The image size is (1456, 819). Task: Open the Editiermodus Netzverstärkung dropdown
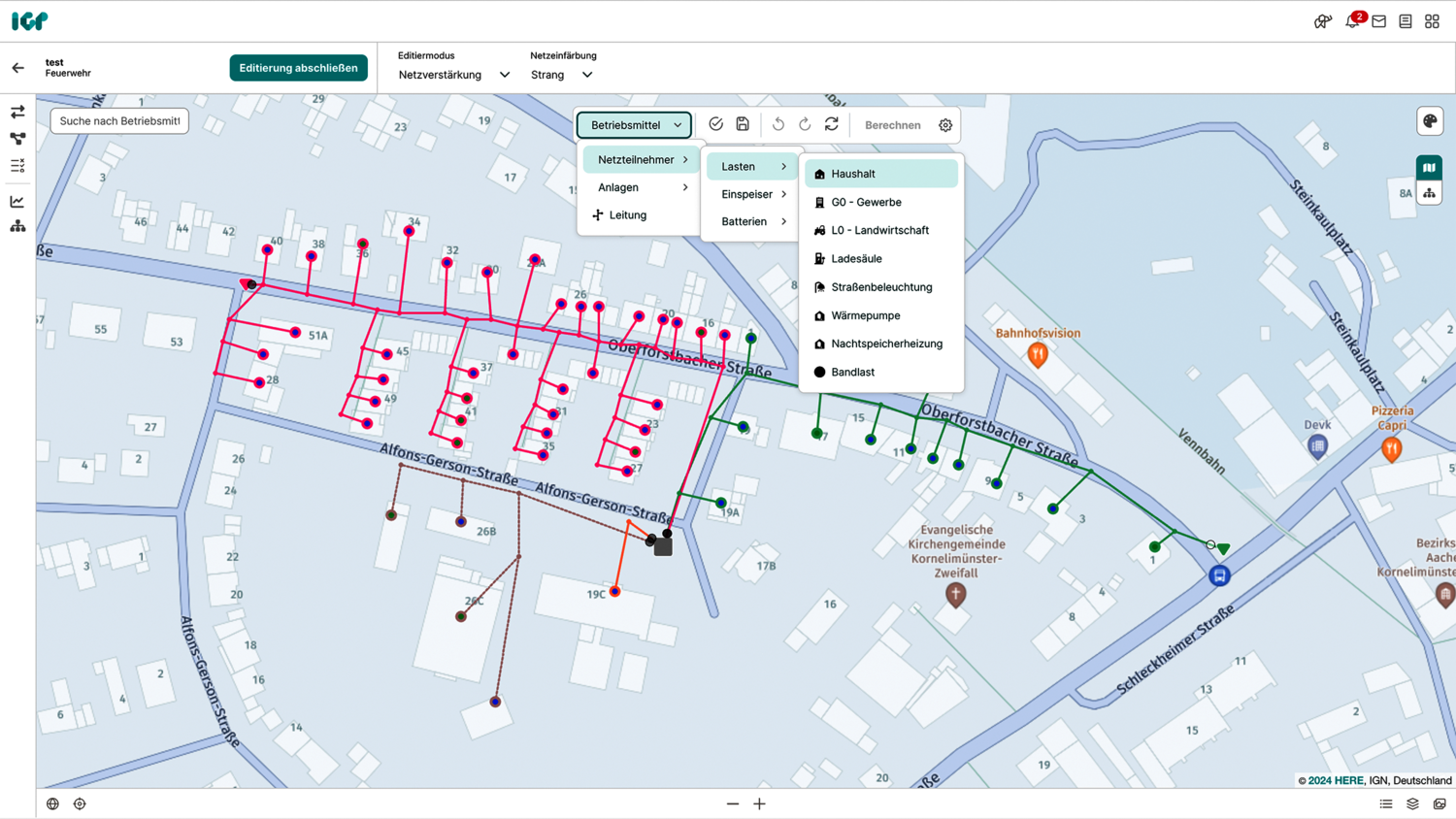pyautogui.click(x=453, y=75)
